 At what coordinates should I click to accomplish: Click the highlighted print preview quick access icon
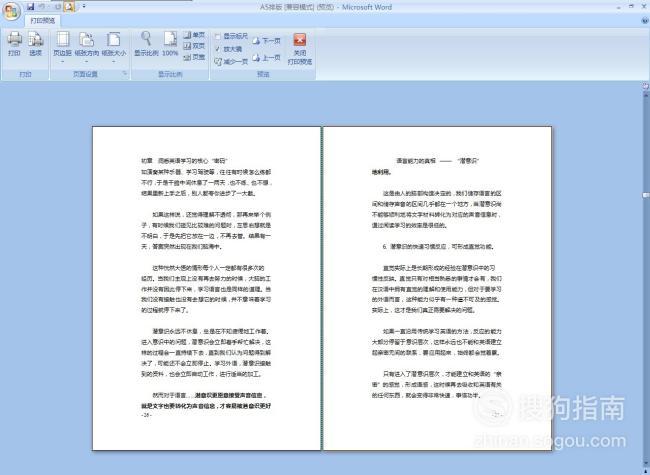69,6
